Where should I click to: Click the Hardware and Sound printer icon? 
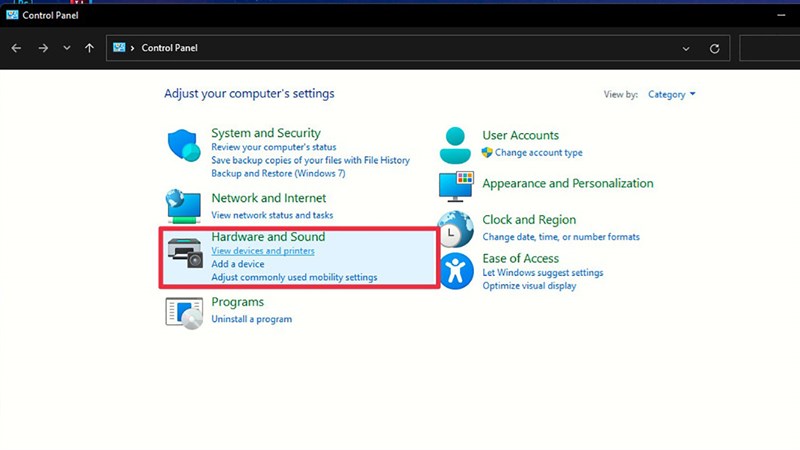(184, 252)
